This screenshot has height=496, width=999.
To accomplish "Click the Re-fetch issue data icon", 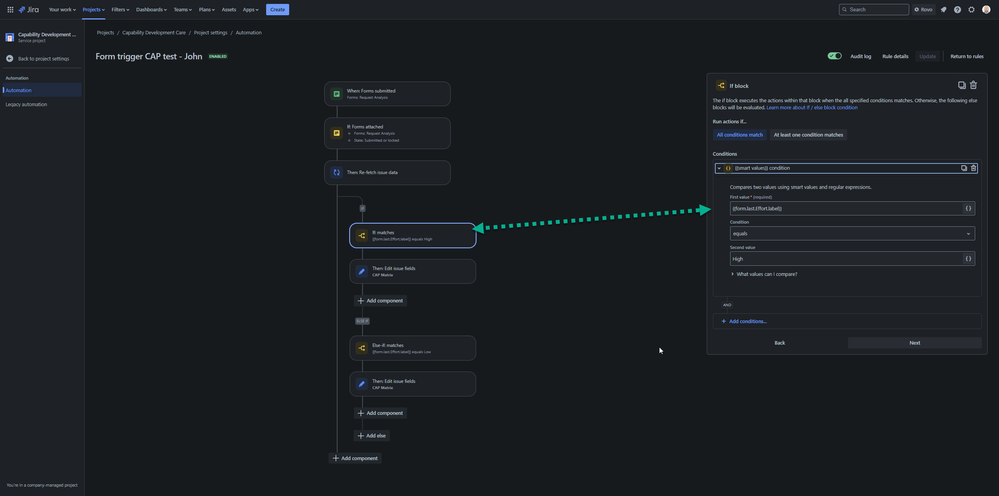I will 336,173.
